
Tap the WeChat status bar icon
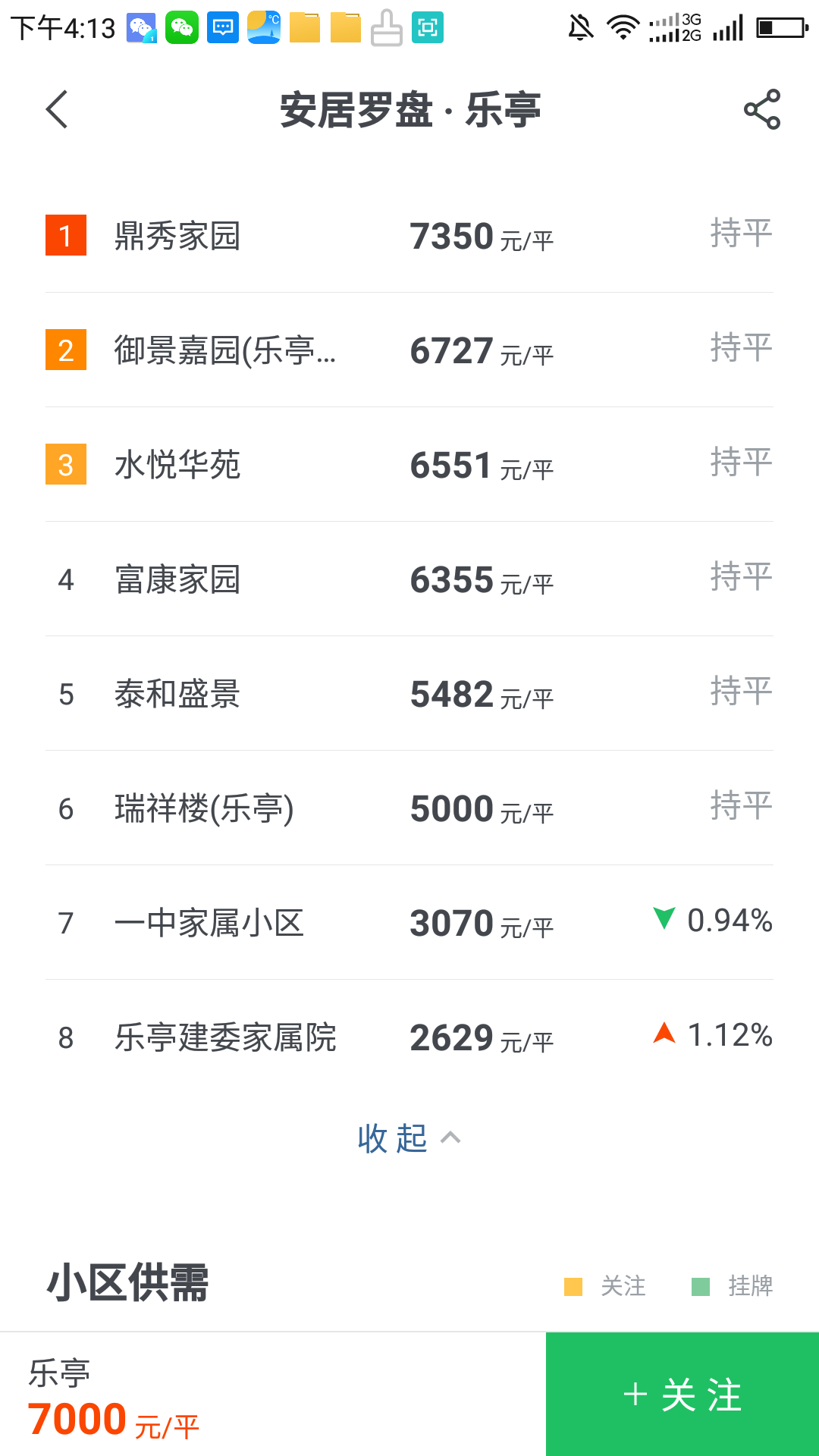pos(182,28)
